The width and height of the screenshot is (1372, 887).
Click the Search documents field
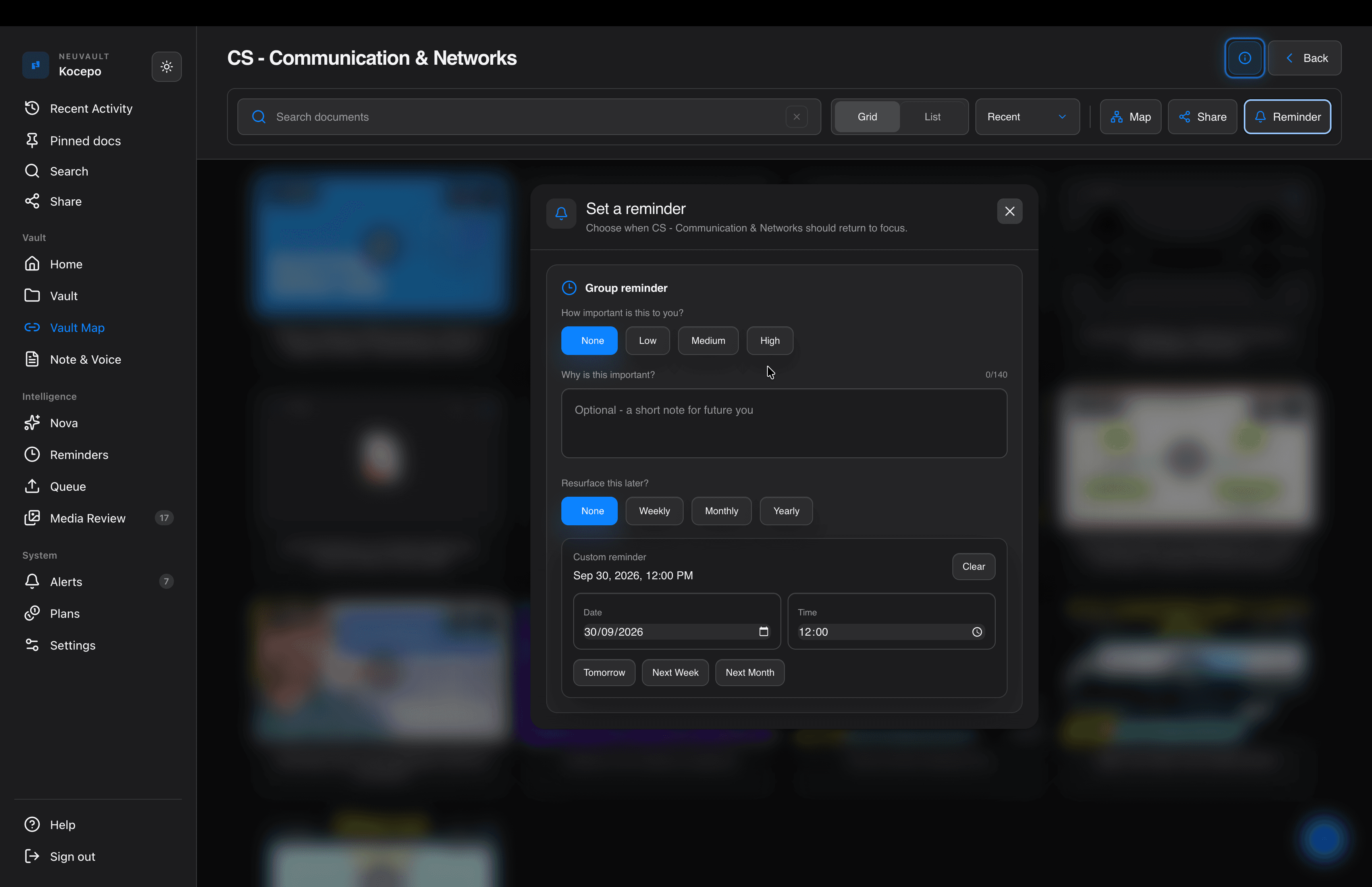[x=528, y=117]
